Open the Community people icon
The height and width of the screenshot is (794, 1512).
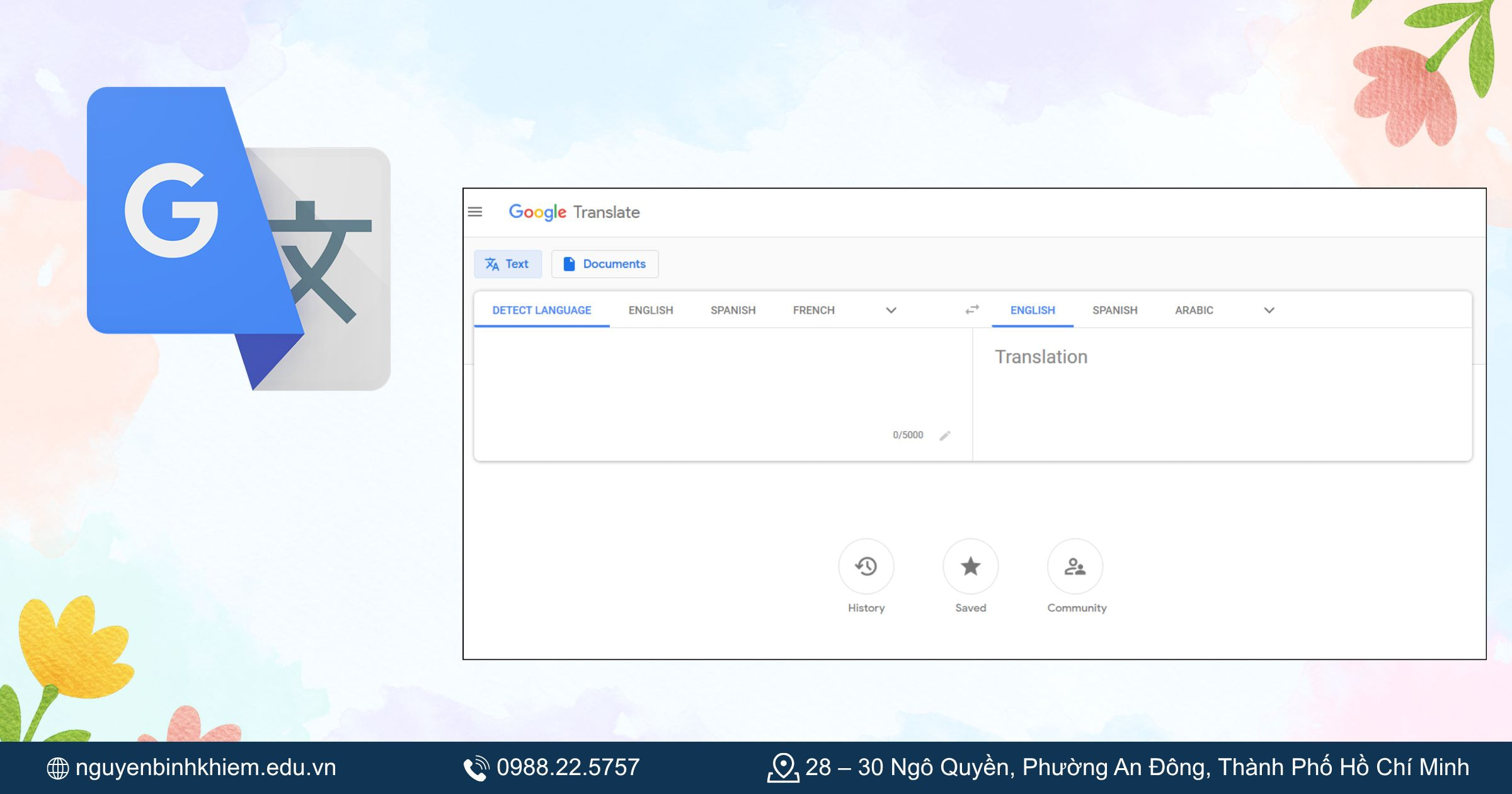1075,566
